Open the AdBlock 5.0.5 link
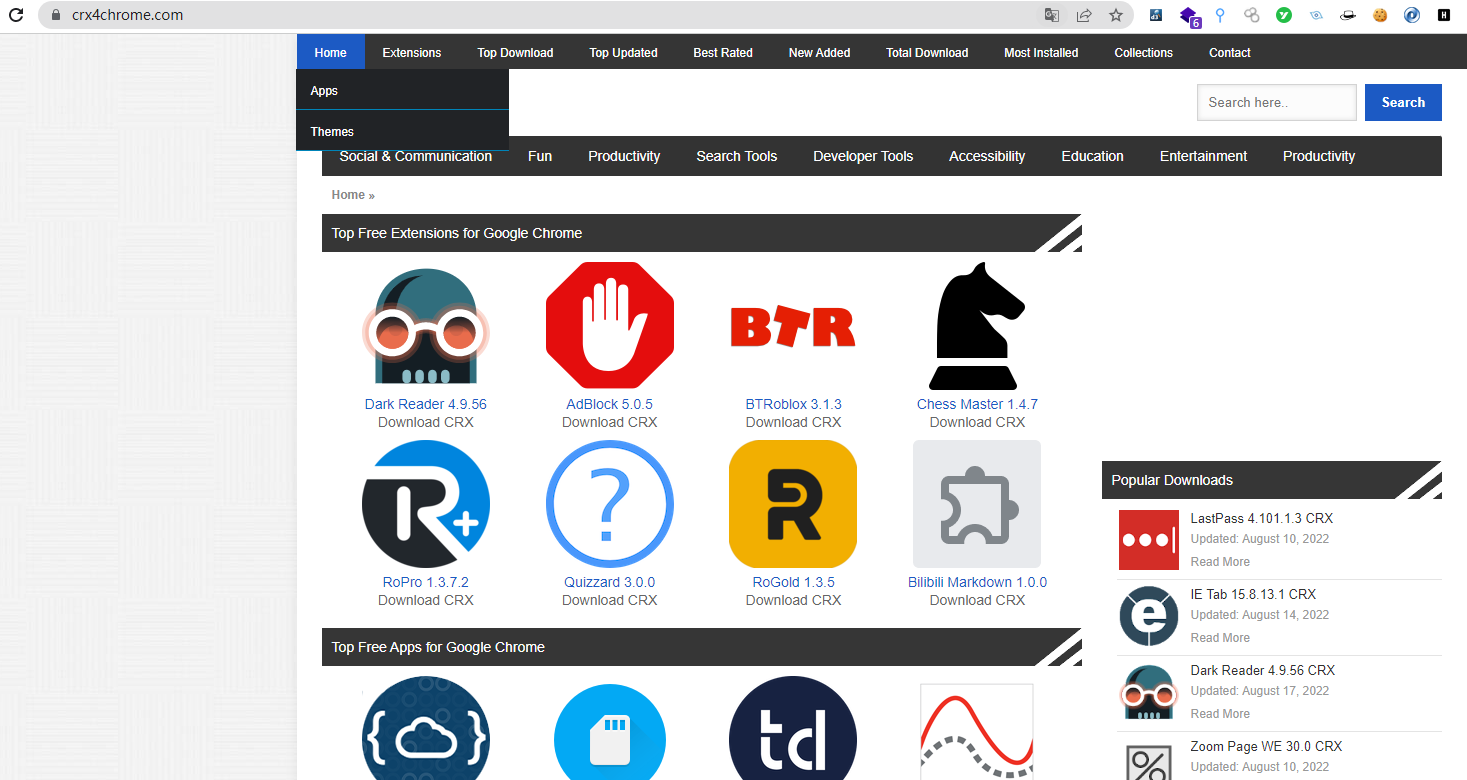The width and height of the screenshot is (1467, 780). 610,404
